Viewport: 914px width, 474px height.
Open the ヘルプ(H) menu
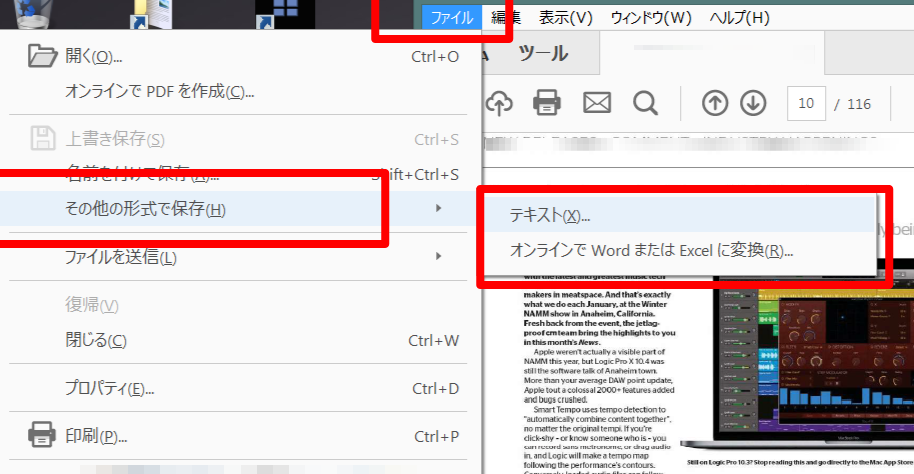pos(739,17)
